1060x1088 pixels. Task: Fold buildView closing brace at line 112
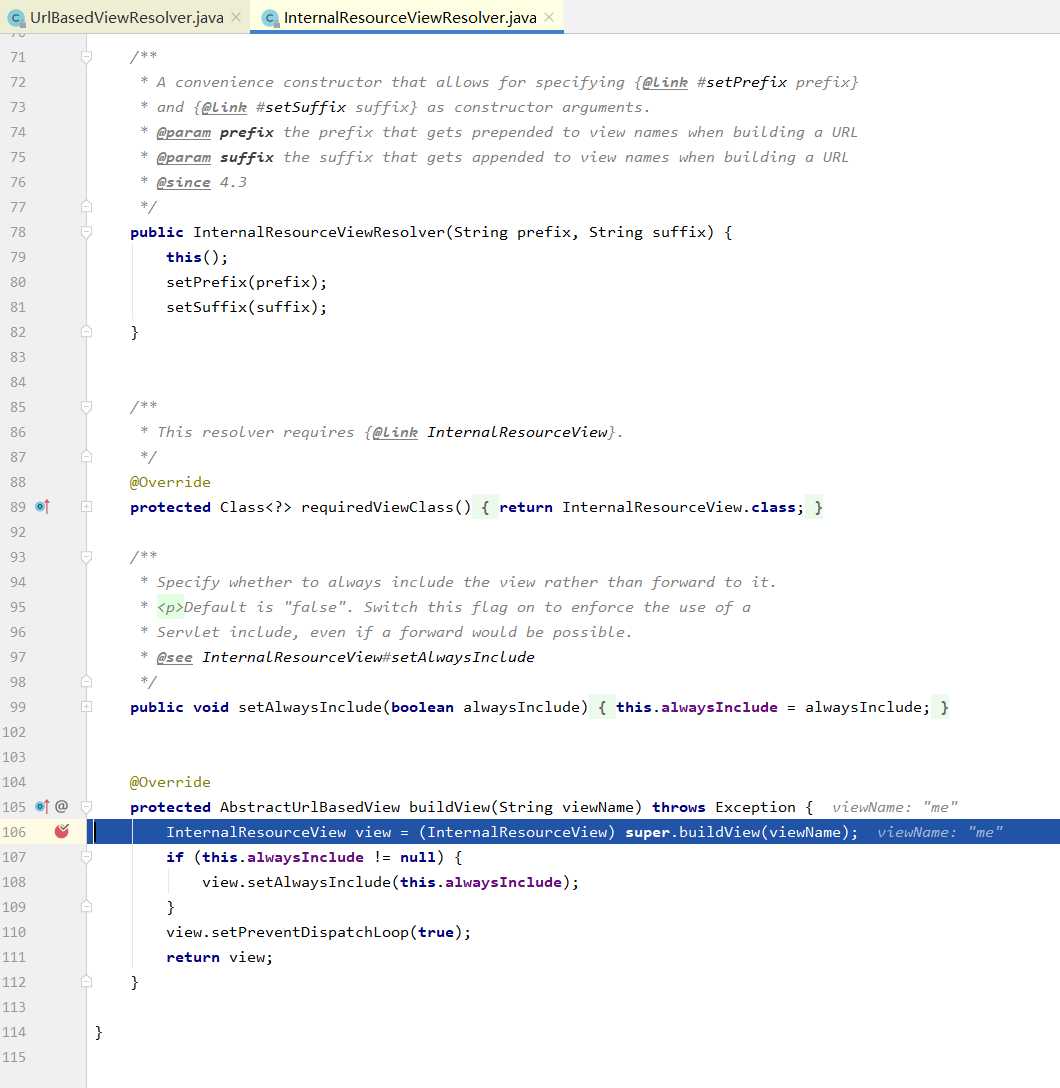click(86, 981)
